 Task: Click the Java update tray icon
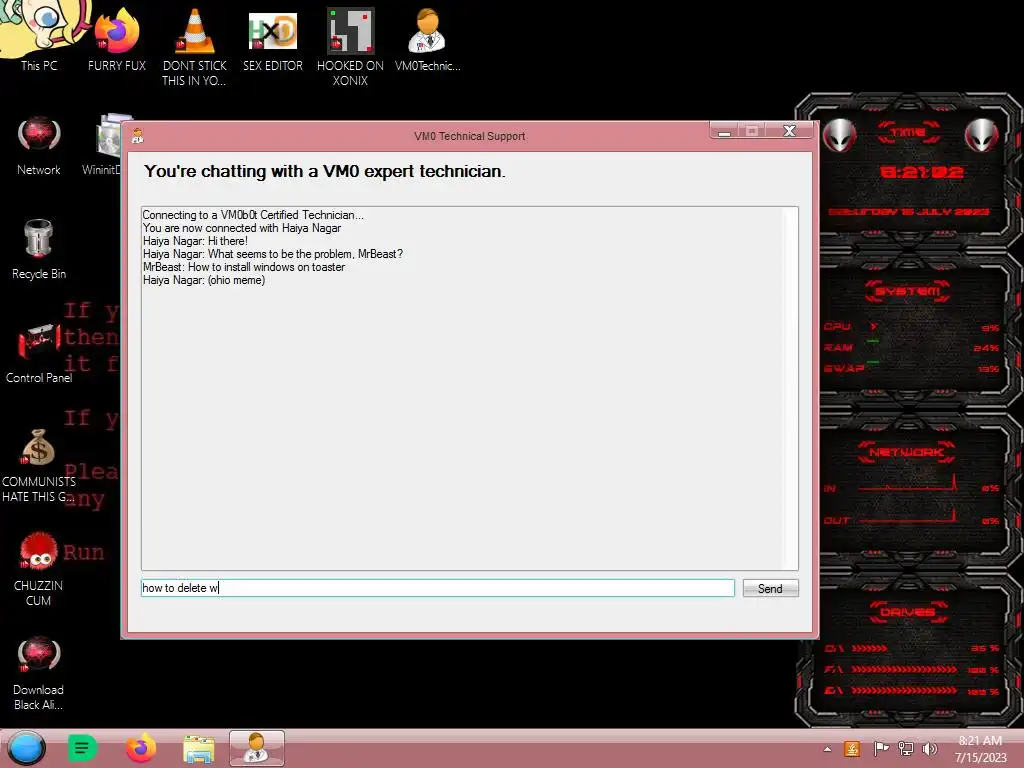[852, 748]
